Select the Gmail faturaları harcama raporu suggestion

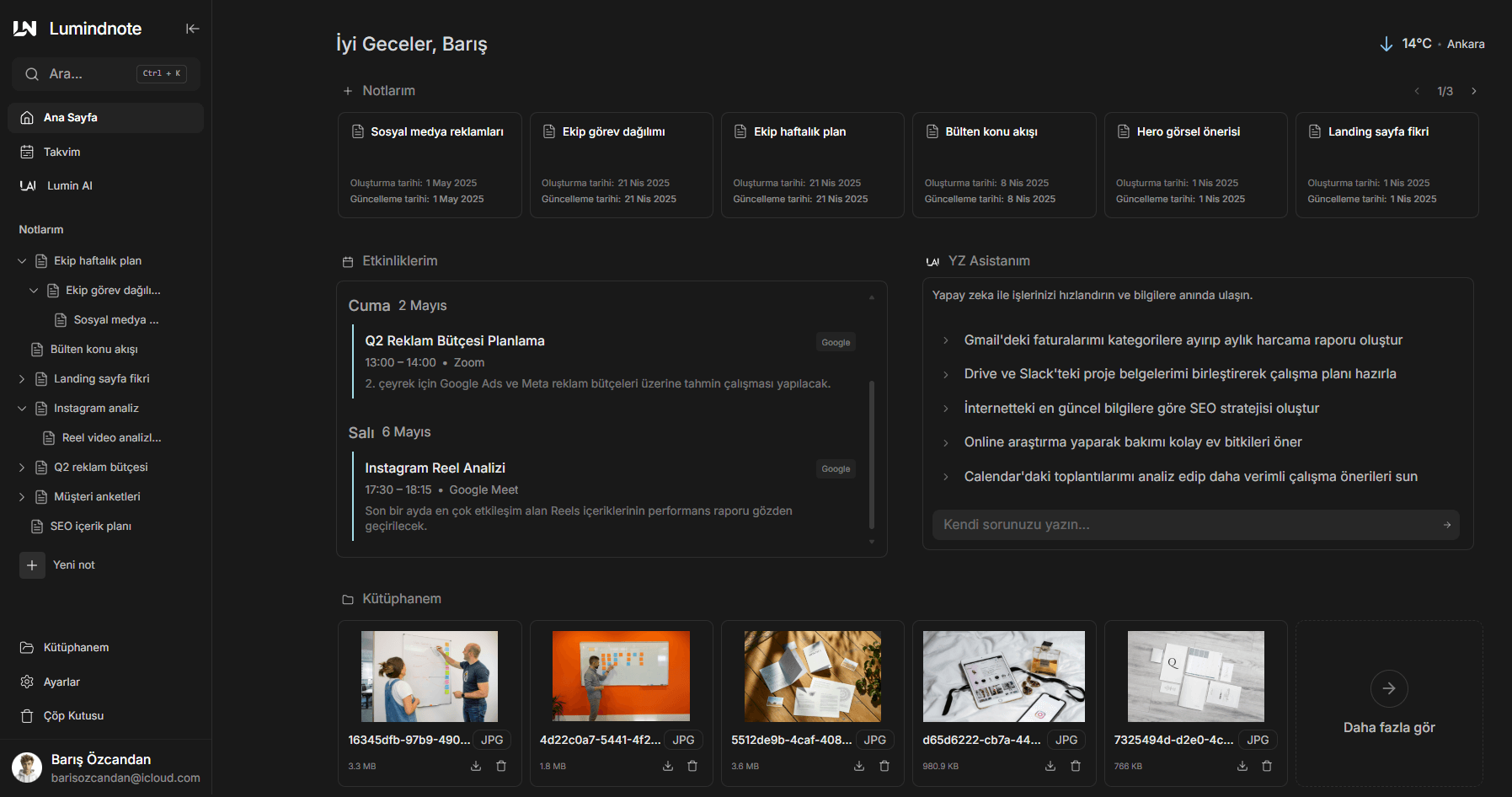click(1183, 340)
